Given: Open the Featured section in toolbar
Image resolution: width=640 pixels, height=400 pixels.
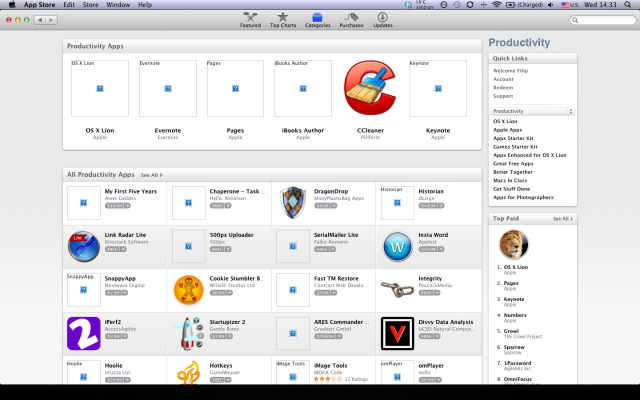Looking at the screenshot, I should (250, 20).
